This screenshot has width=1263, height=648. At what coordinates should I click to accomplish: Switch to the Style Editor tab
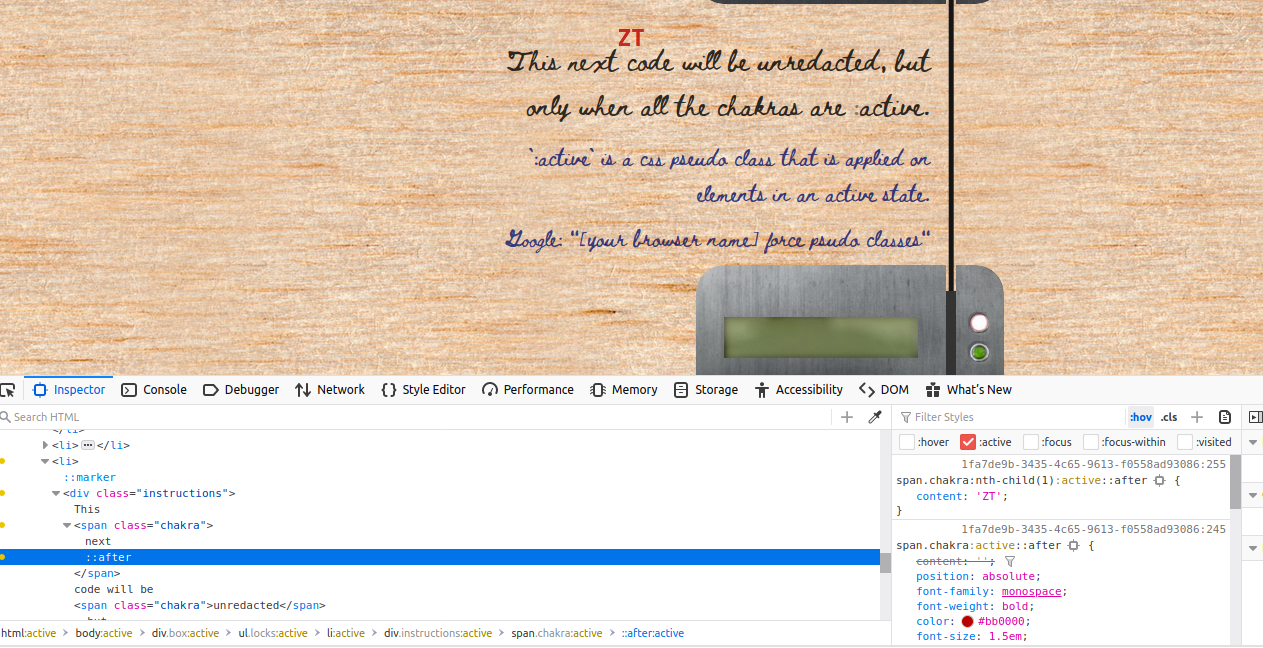[x=423, y=390]
